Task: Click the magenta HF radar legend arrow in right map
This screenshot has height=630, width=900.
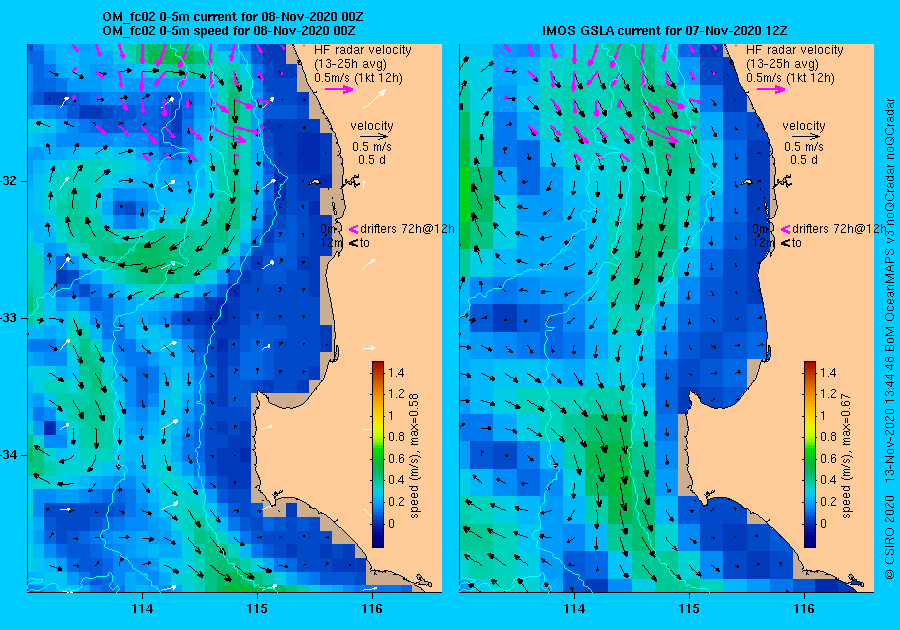Action: (x=771, y=89)
